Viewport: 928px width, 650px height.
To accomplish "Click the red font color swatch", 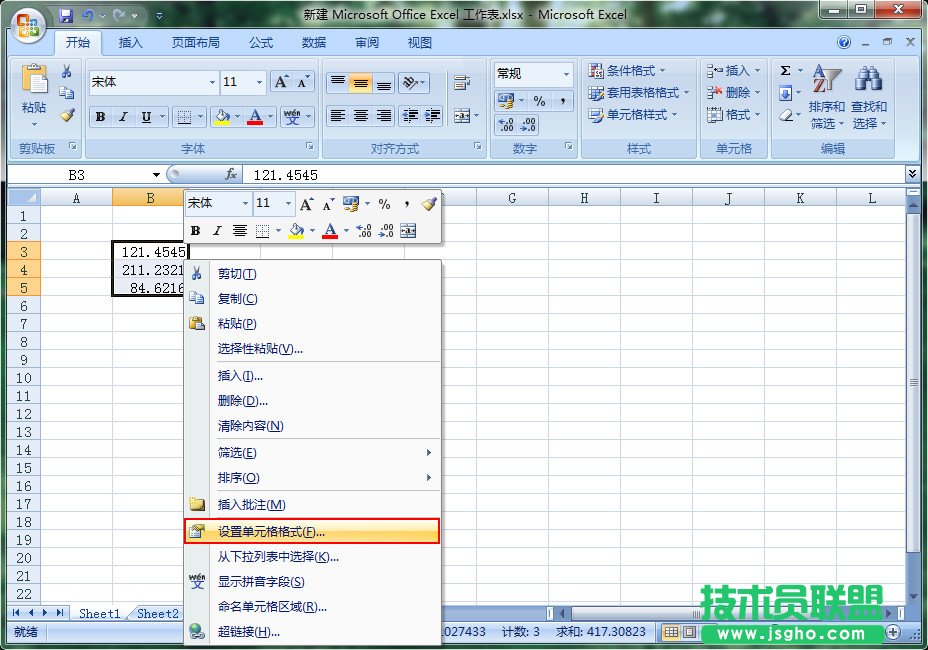I will [x=255, y=120].
